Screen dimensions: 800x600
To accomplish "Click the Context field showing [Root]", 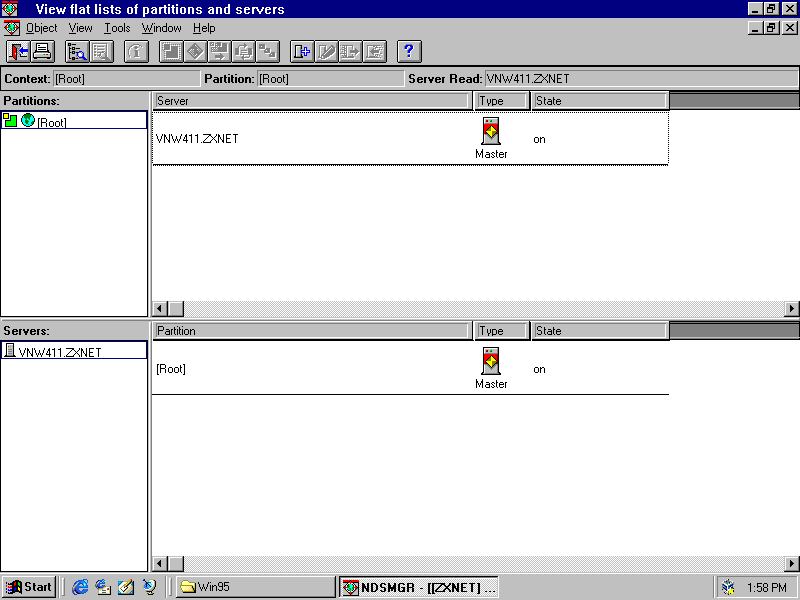I will coord(126,79).
